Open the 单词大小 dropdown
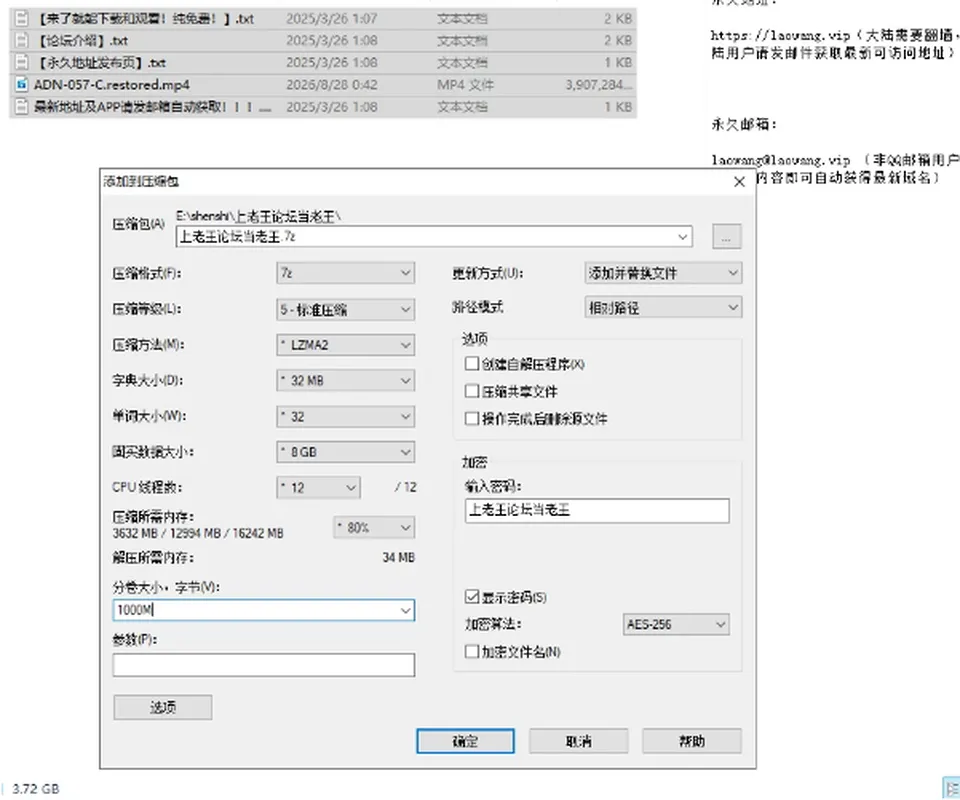960x800 pixels. pyautogui.click(x=345, y=416)
